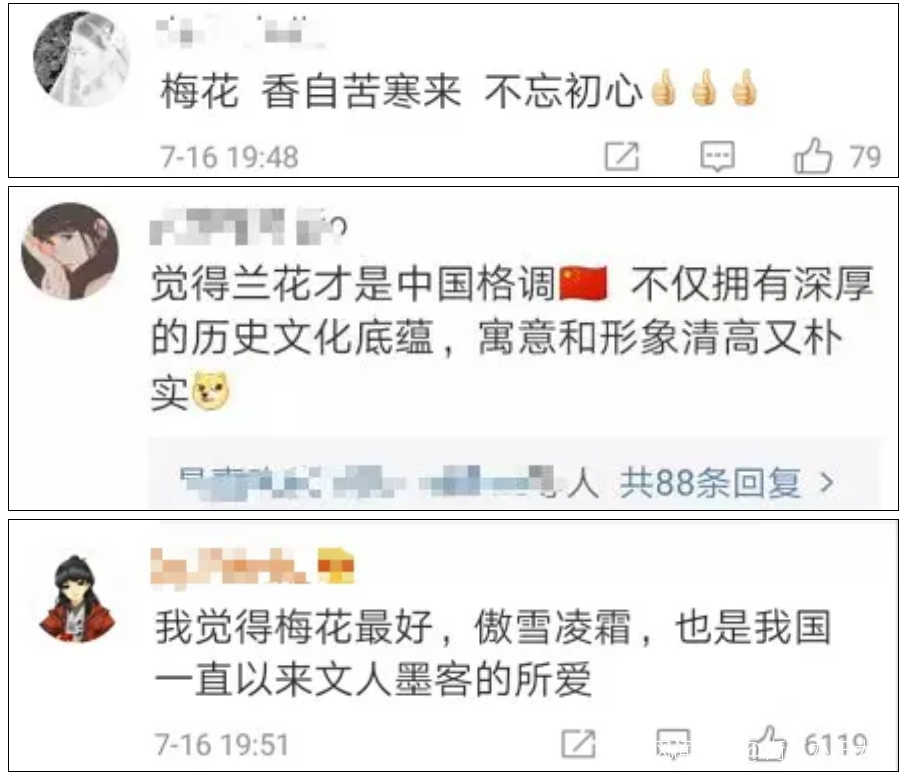Viewport: 910px width, 776px height.
Task: Reply to the 傲雪凌霜 comment
Action: pos(673,744)
